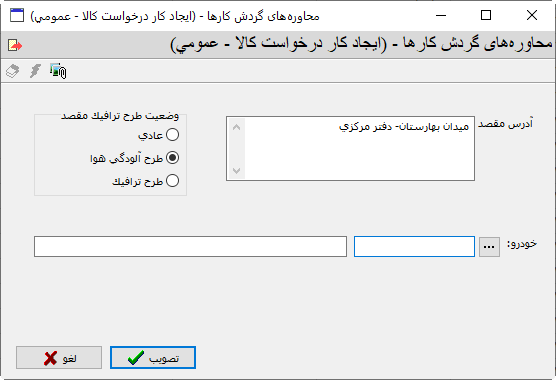Click the eraser icon in the toolbar
The image size is (556, 380).
coord(13,71)
